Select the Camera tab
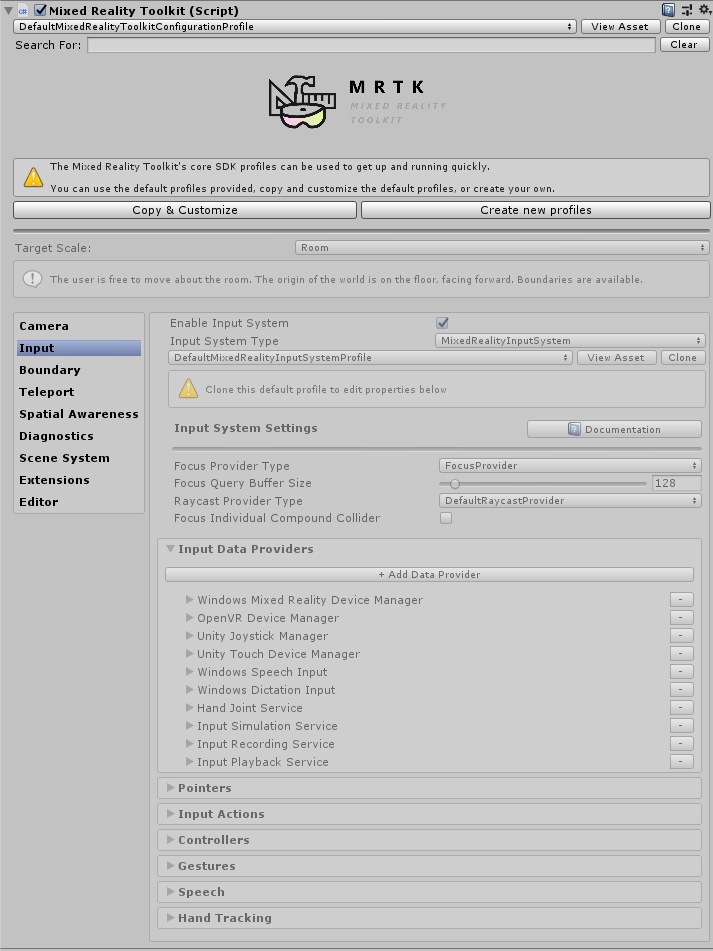This screenshot has height=951, width=713. 44,326
